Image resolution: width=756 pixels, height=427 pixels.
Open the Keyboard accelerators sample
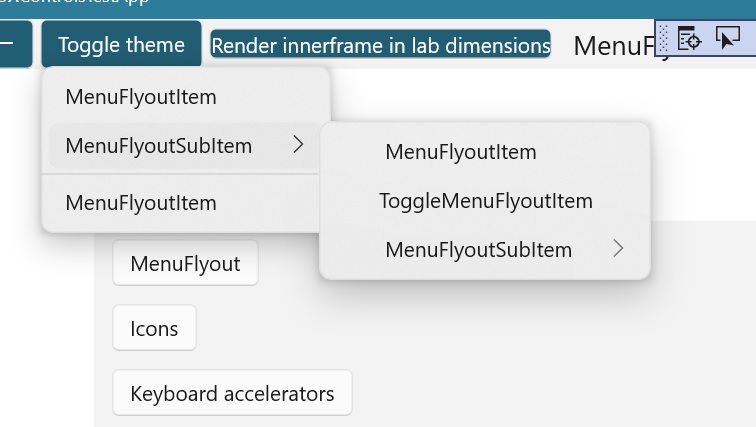point(232,394)
